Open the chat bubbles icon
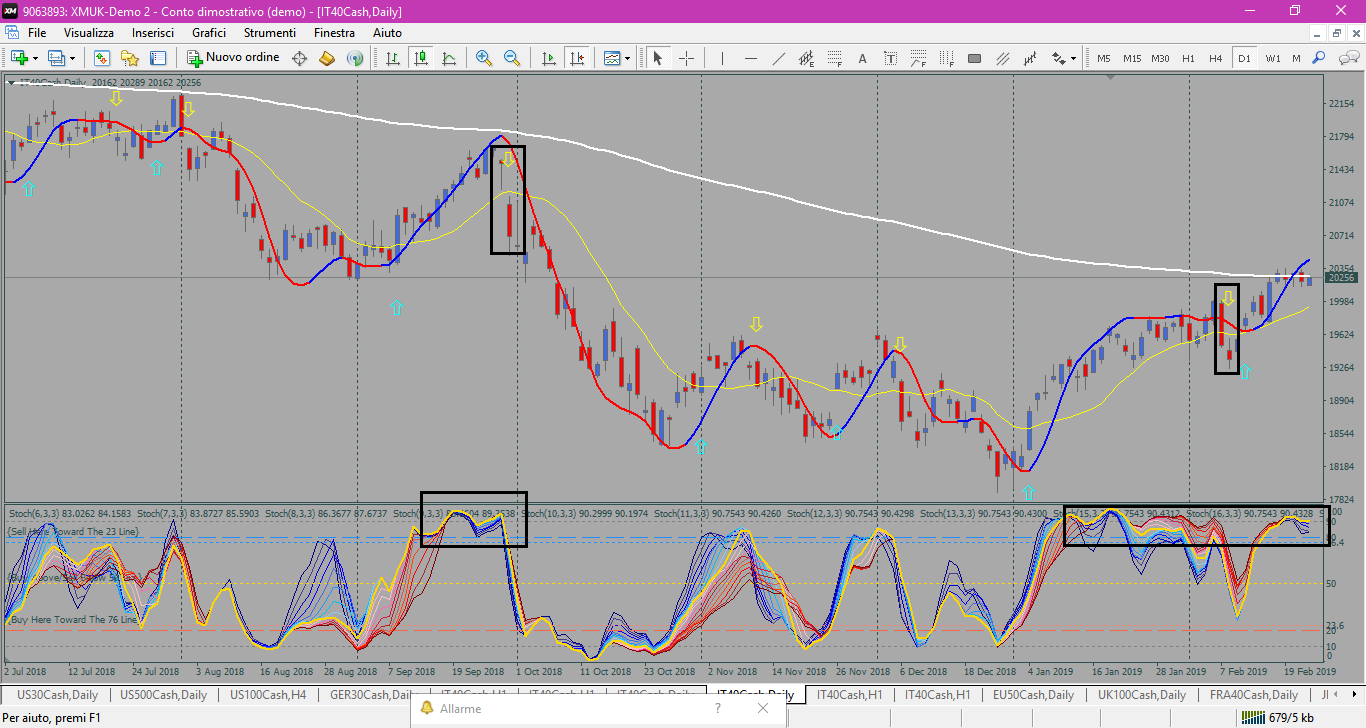 [1347, 58]
